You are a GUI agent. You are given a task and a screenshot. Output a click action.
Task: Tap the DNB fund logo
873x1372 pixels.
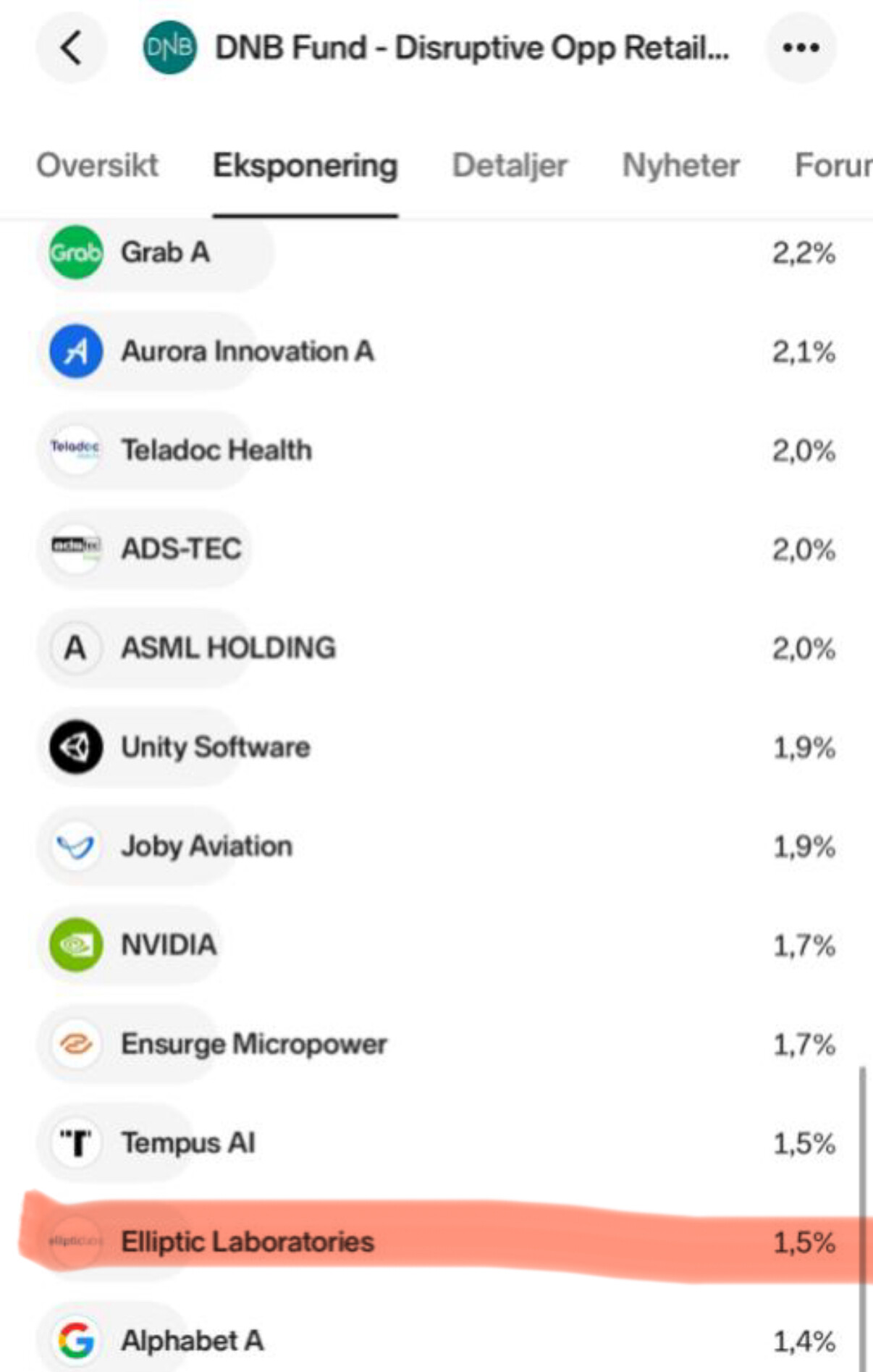coord(169,48)
